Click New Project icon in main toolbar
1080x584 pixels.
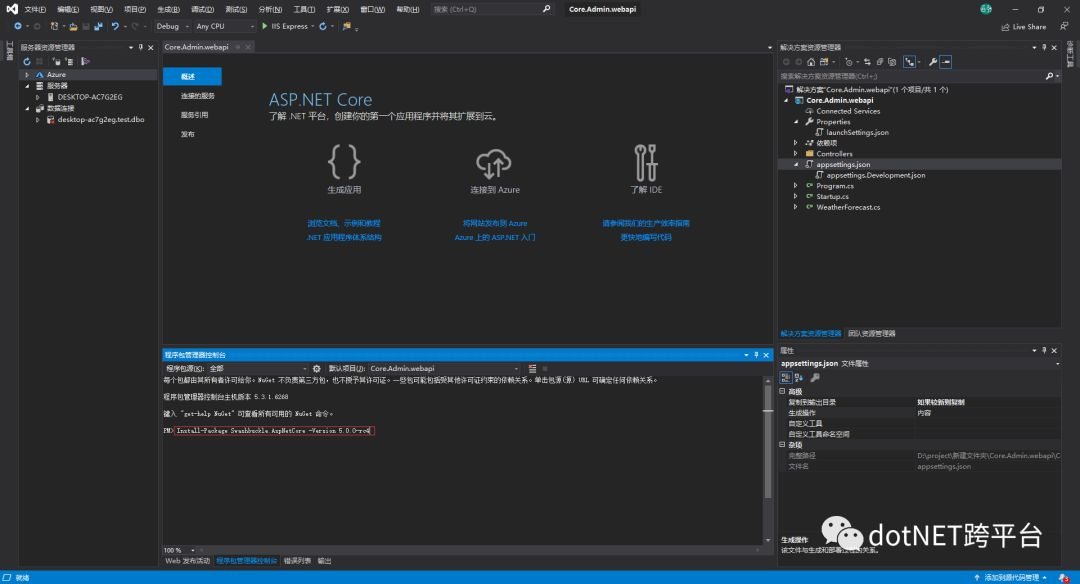click(54, 26)
